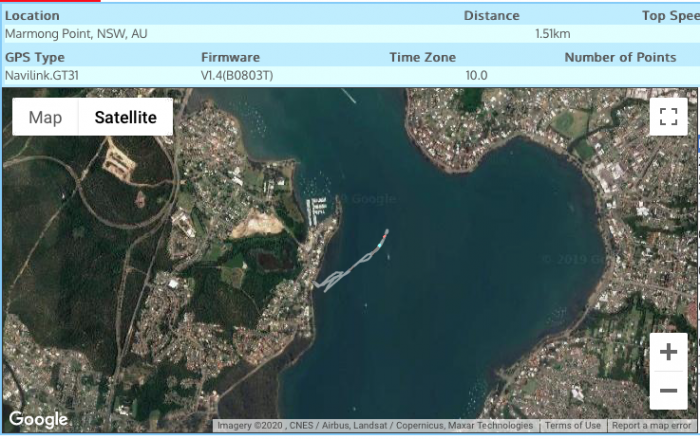Open the Google logo link on map
700x439 pixels.
click(38, 419)
